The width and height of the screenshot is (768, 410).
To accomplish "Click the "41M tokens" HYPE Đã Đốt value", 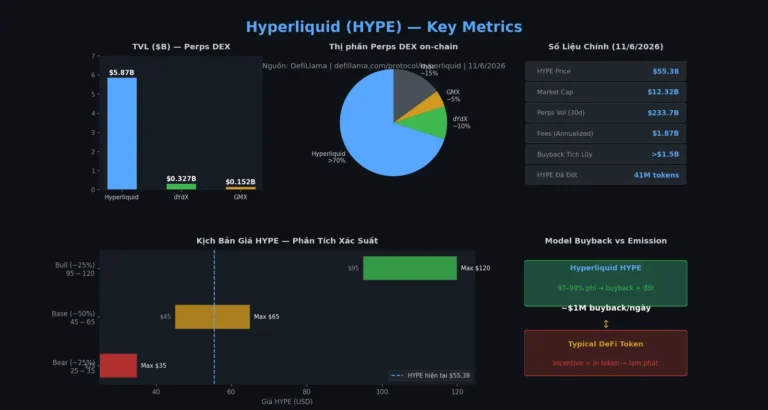I will (x=656, y=175).
